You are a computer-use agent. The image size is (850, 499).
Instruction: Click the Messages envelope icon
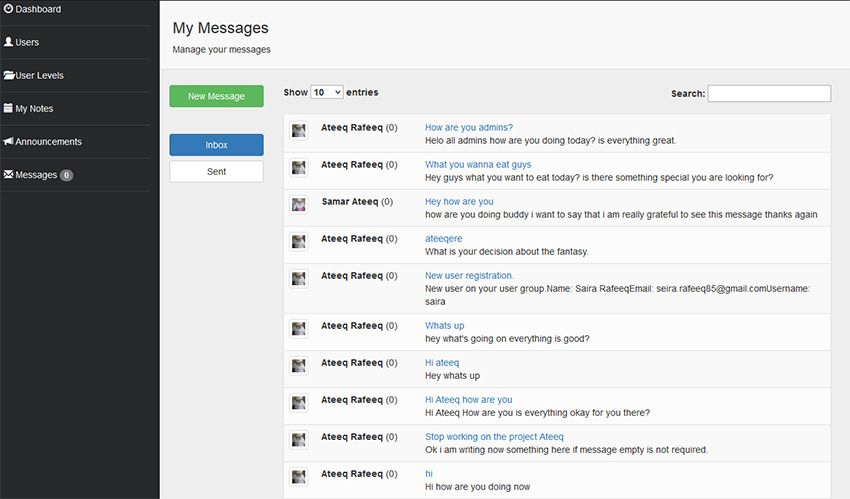coord(9,174)
